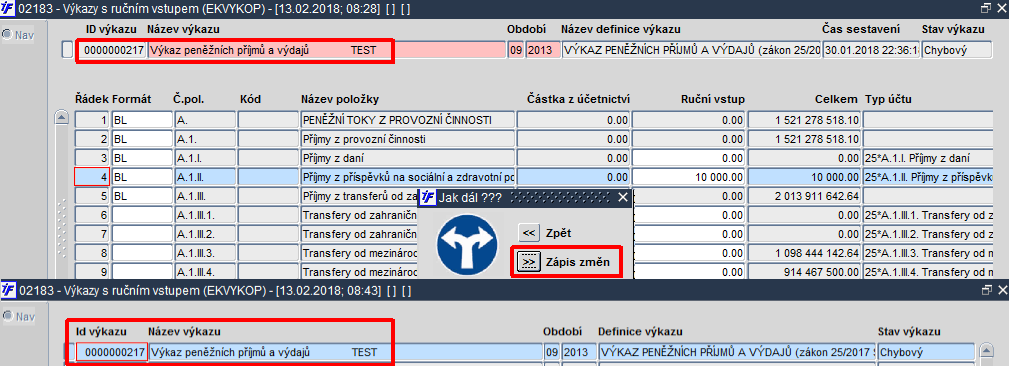Click Formát cell BL in row 1
1009x366 pixels.
click(x=142, y=120)
